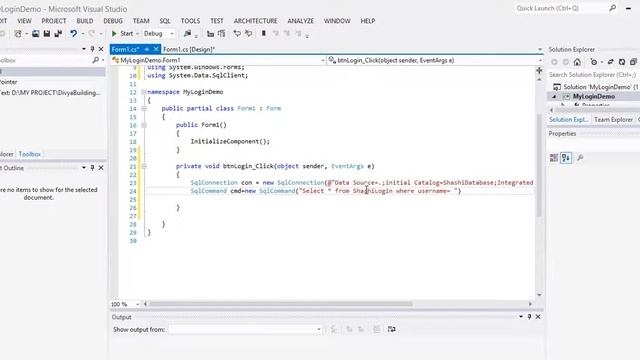Open the TEST menu

[x=217, y=21]
